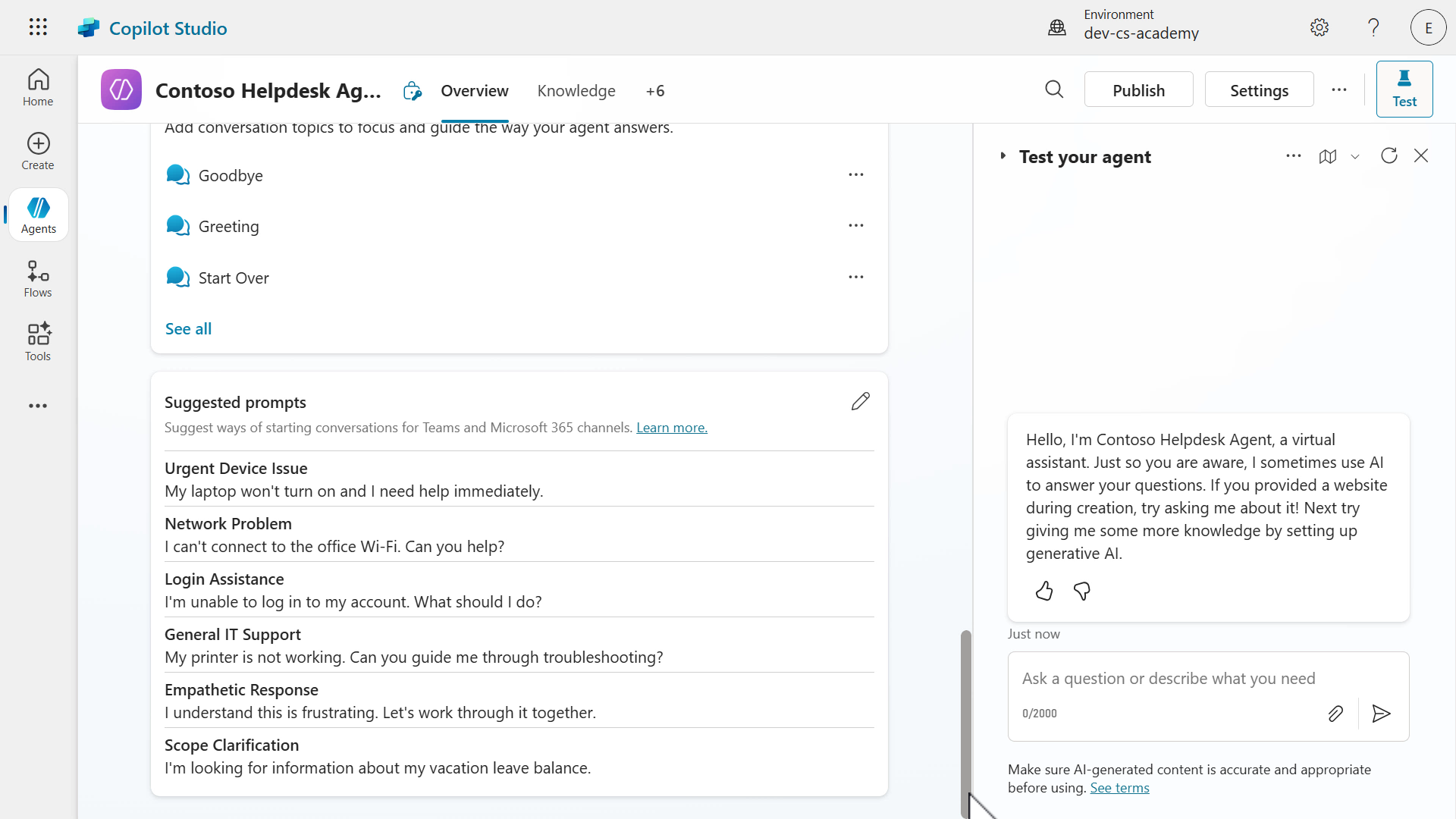This screenshot has height=819, width=1456.
Task: Search using the magnifier icon
Action: 1054,90
